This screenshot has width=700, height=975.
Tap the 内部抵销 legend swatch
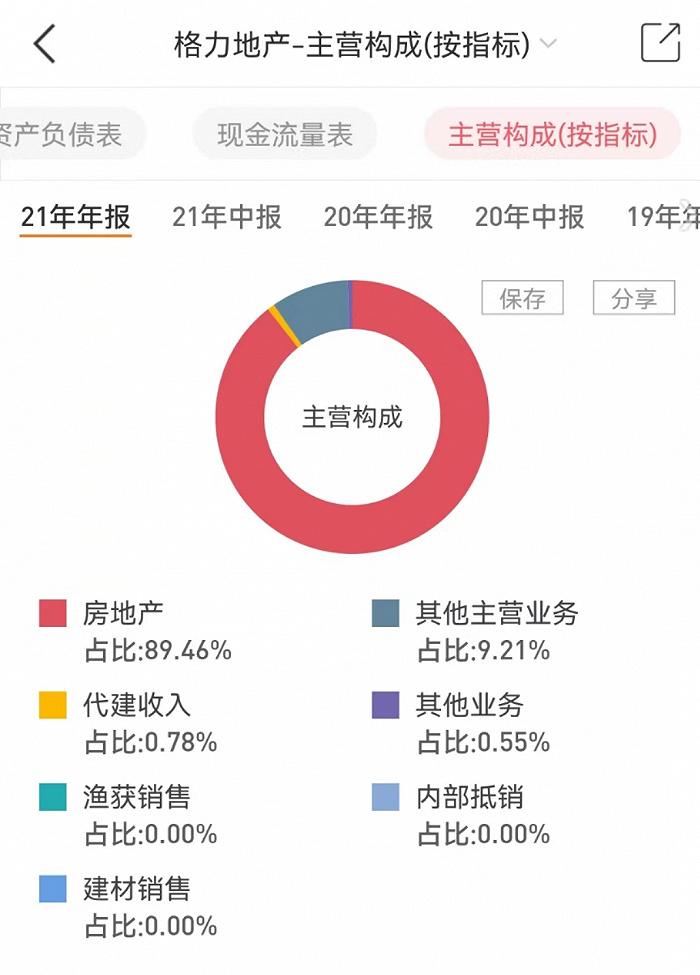pyautogui.click(x=385, y=797)
